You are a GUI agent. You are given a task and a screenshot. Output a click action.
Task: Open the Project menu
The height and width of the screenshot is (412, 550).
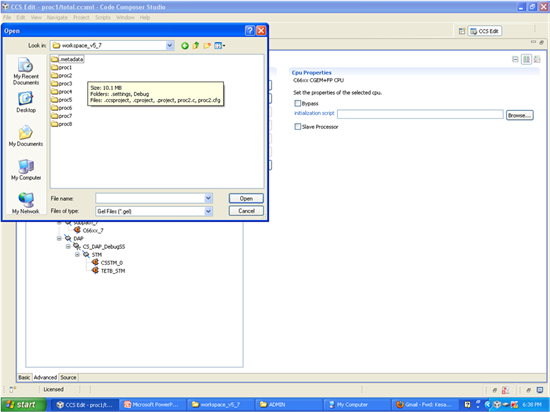(81, 17)
